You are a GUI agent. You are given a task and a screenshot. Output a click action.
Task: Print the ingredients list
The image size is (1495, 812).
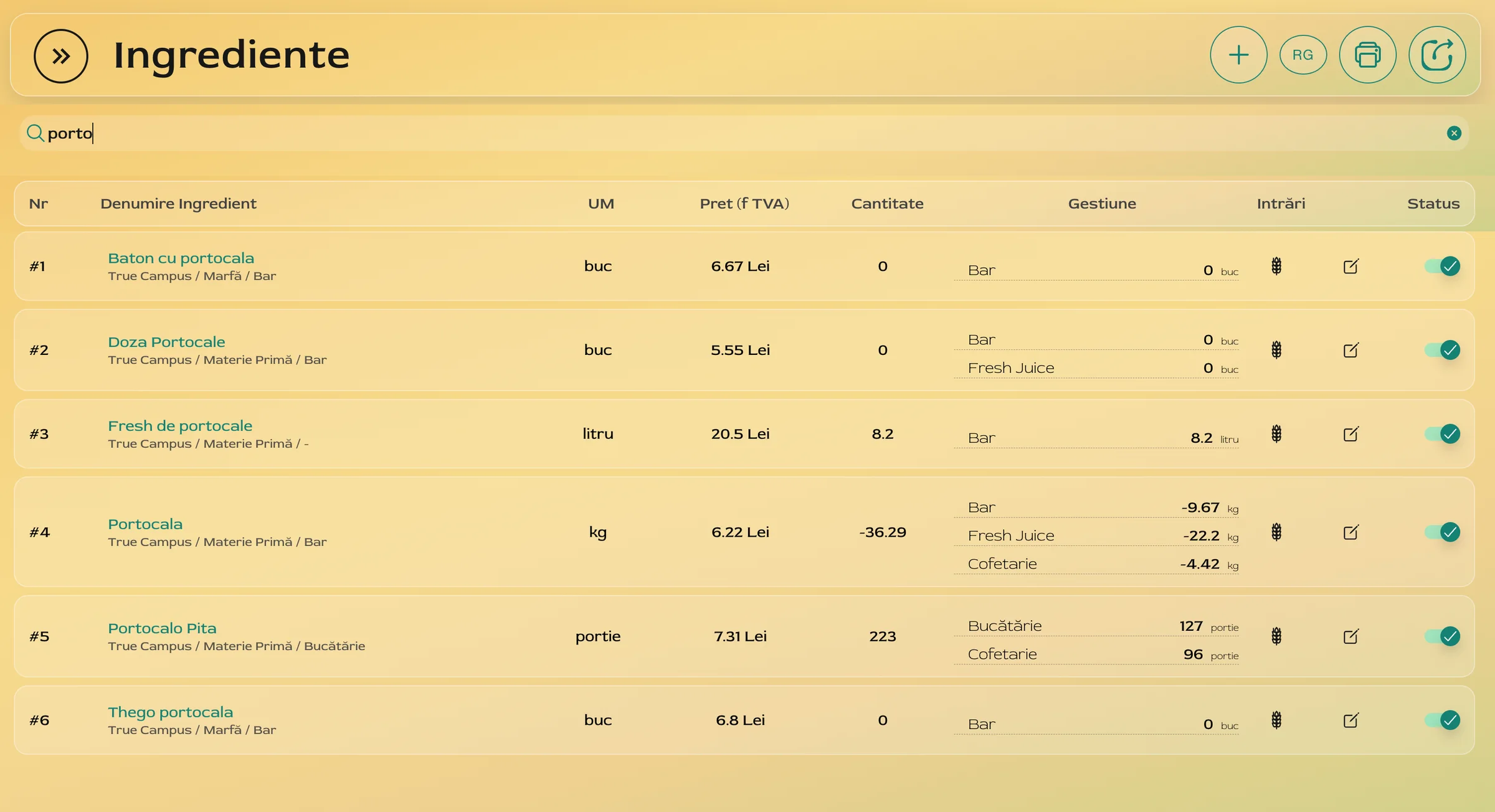1367,55
